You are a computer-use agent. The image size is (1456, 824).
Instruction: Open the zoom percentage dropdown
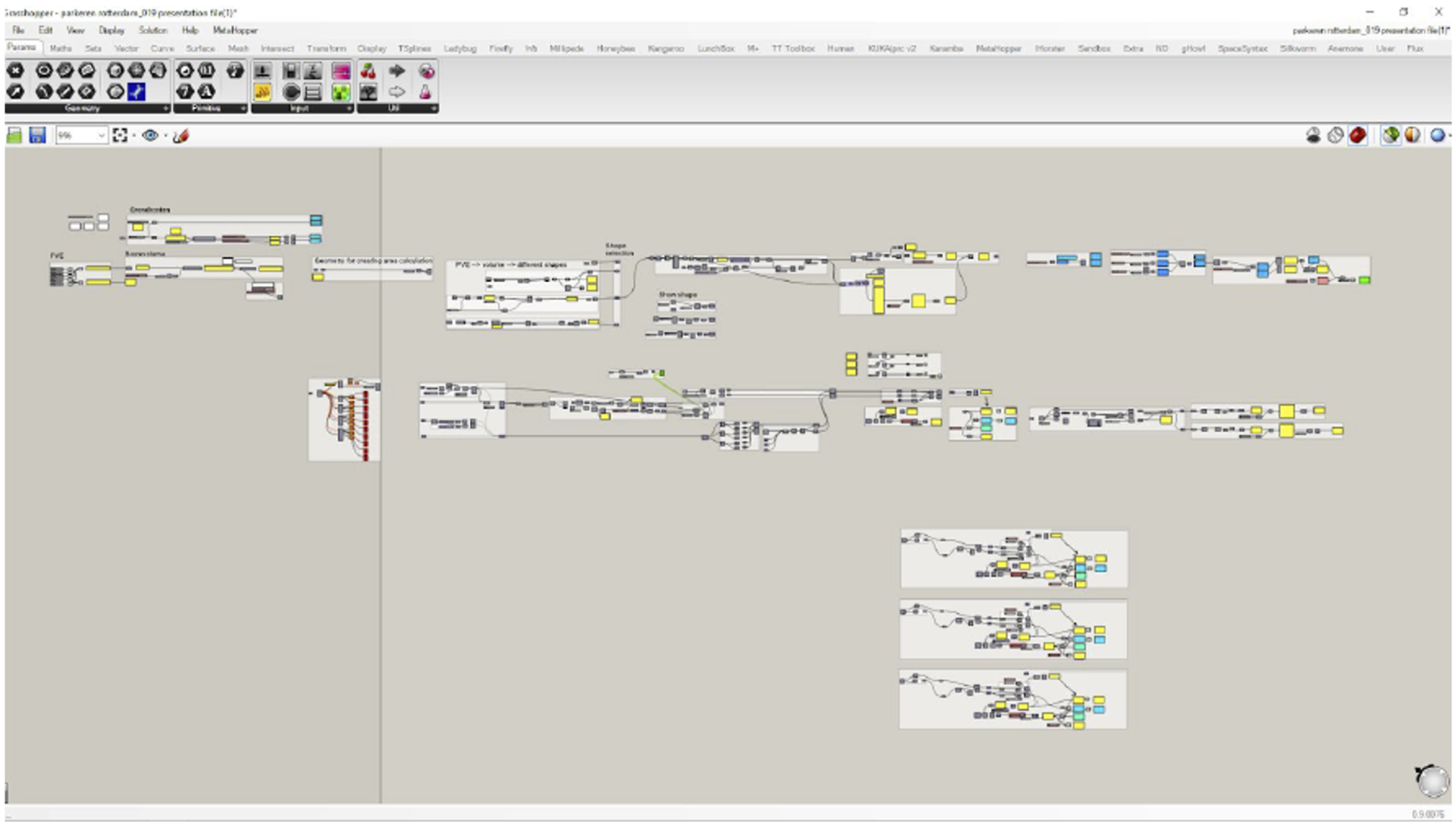tap(101, 136)
